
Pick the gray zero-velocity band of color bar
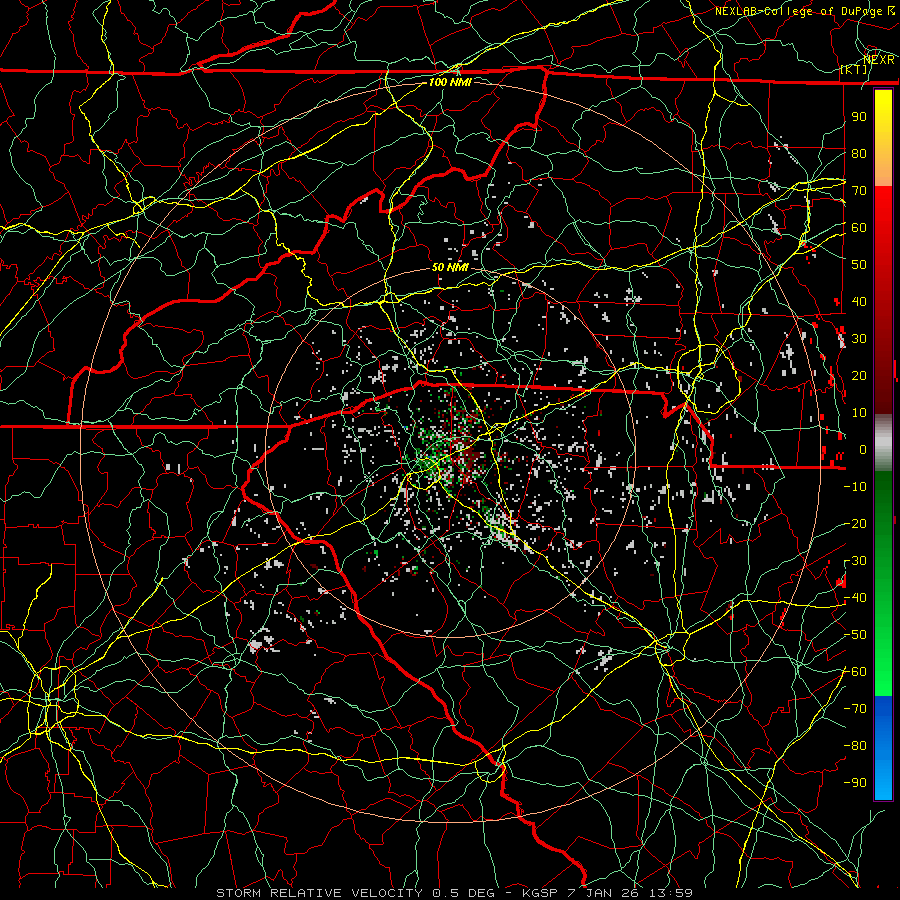click(x=883, y=442)
